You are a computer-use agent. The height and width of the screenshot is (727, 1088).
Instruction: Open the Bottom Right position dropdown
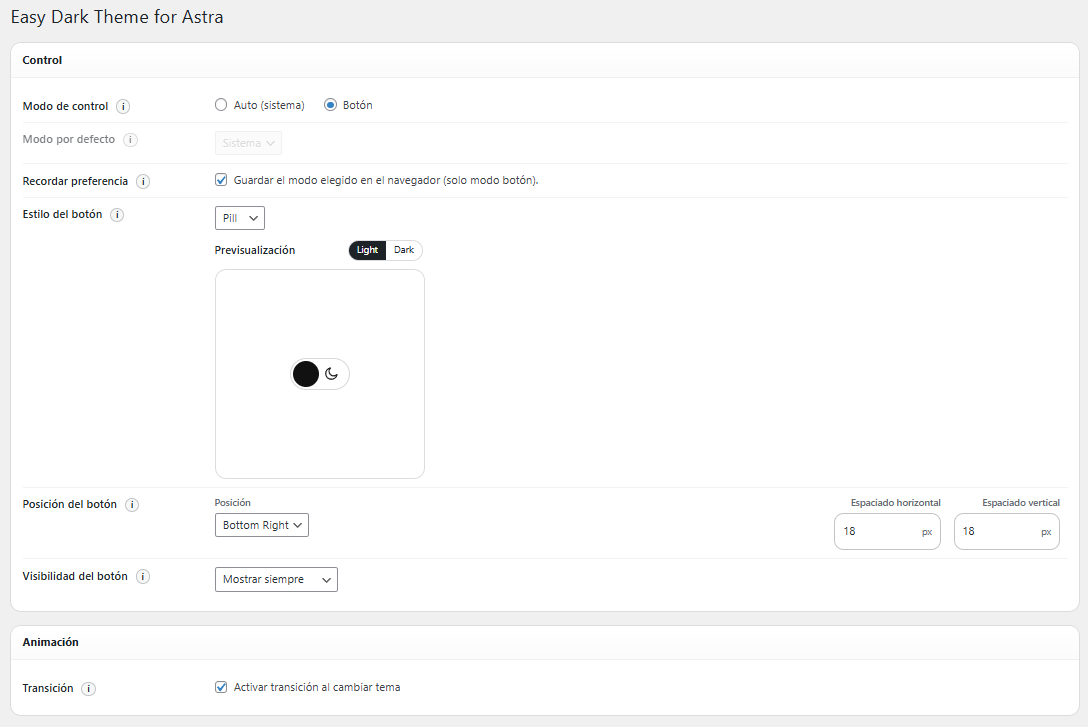261,525
